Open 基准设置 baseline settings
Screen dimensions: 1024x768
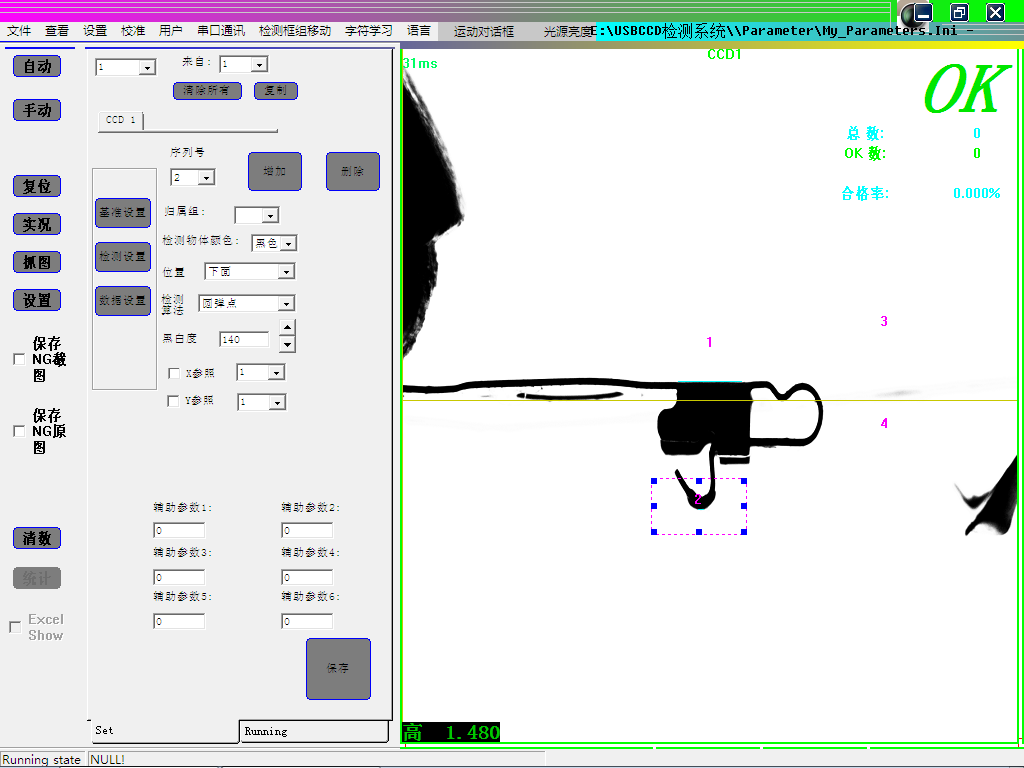point(123,213)
